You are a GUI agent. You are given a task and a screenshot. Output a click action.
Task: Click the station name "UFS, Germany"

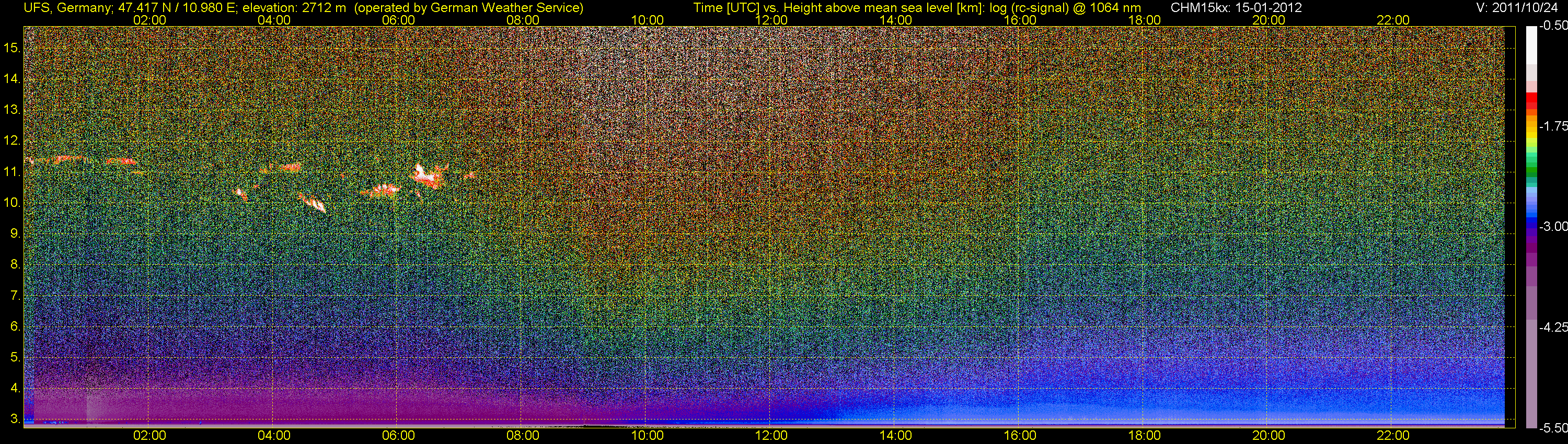[x=66, y=8]
